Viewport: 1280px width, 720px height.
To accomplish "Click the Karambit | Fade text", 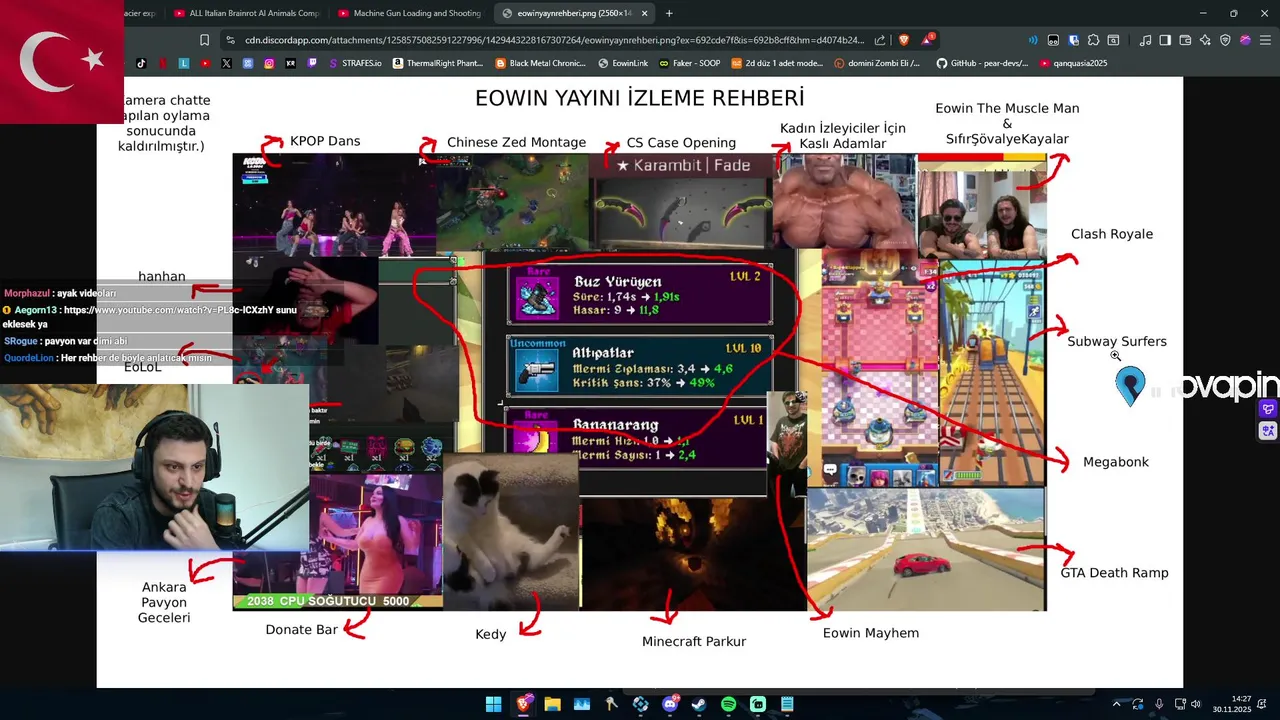I will tap(684, 166).
